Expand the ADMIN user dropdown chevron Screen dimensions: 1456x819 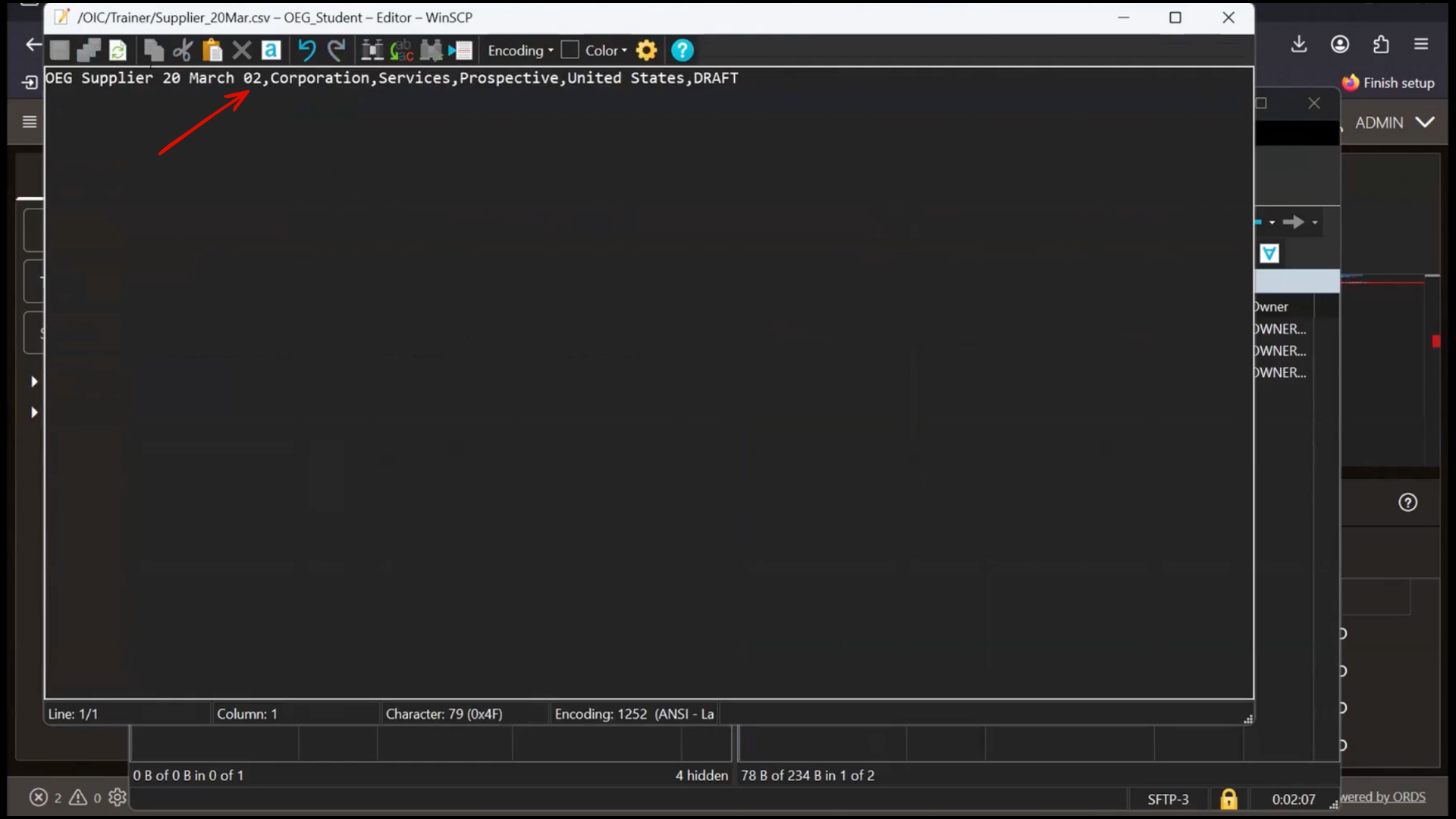1425,122
